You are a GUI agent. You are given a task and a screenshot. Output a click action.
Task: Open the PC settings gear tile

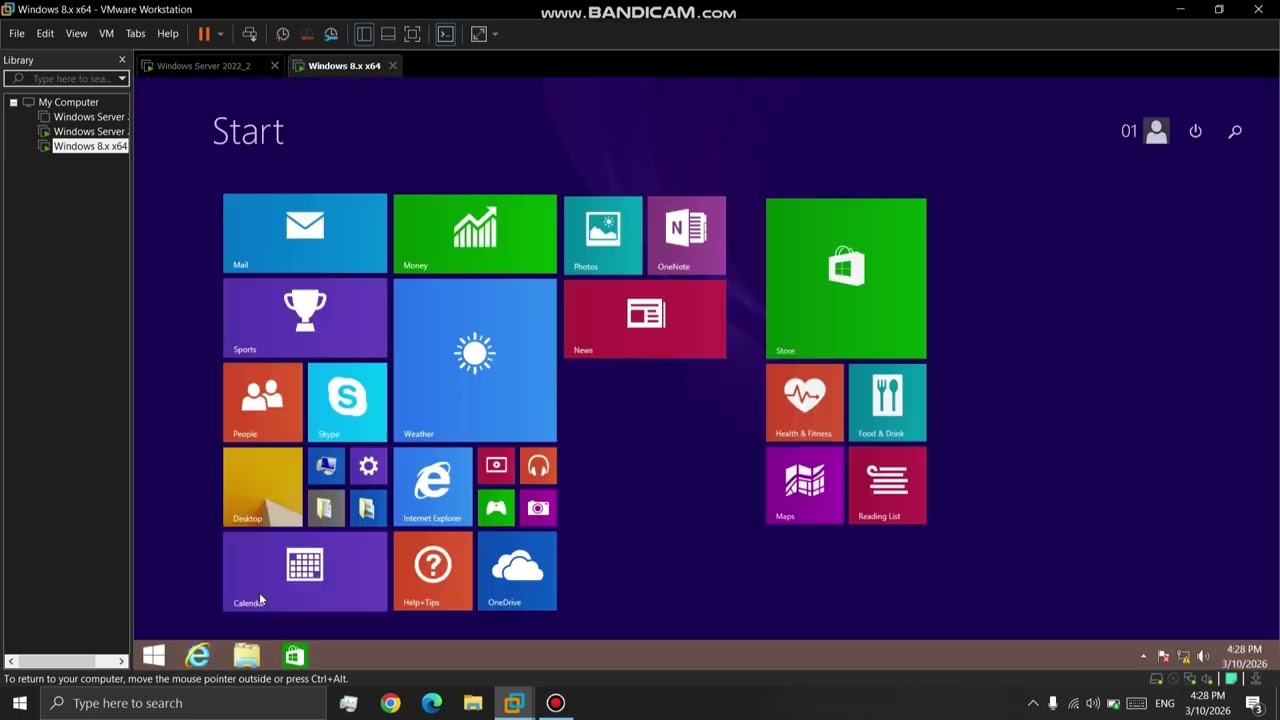pyautogui.click(x=368, y=466)
